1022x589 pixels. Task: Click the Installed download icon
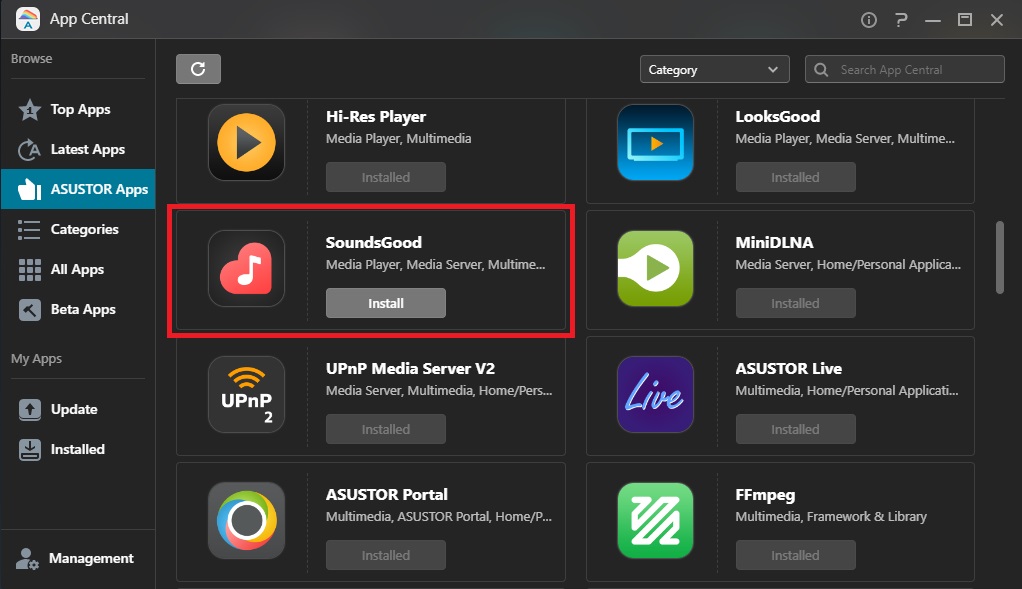[29, 449]
